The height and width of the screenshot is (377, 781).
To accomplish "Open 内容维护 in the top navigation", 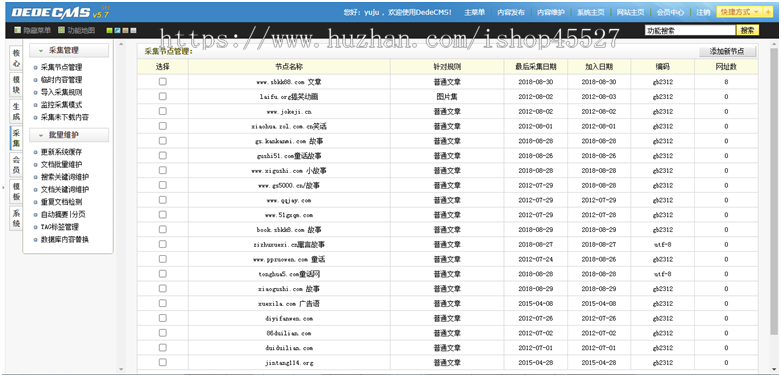I will click(550, 12).
